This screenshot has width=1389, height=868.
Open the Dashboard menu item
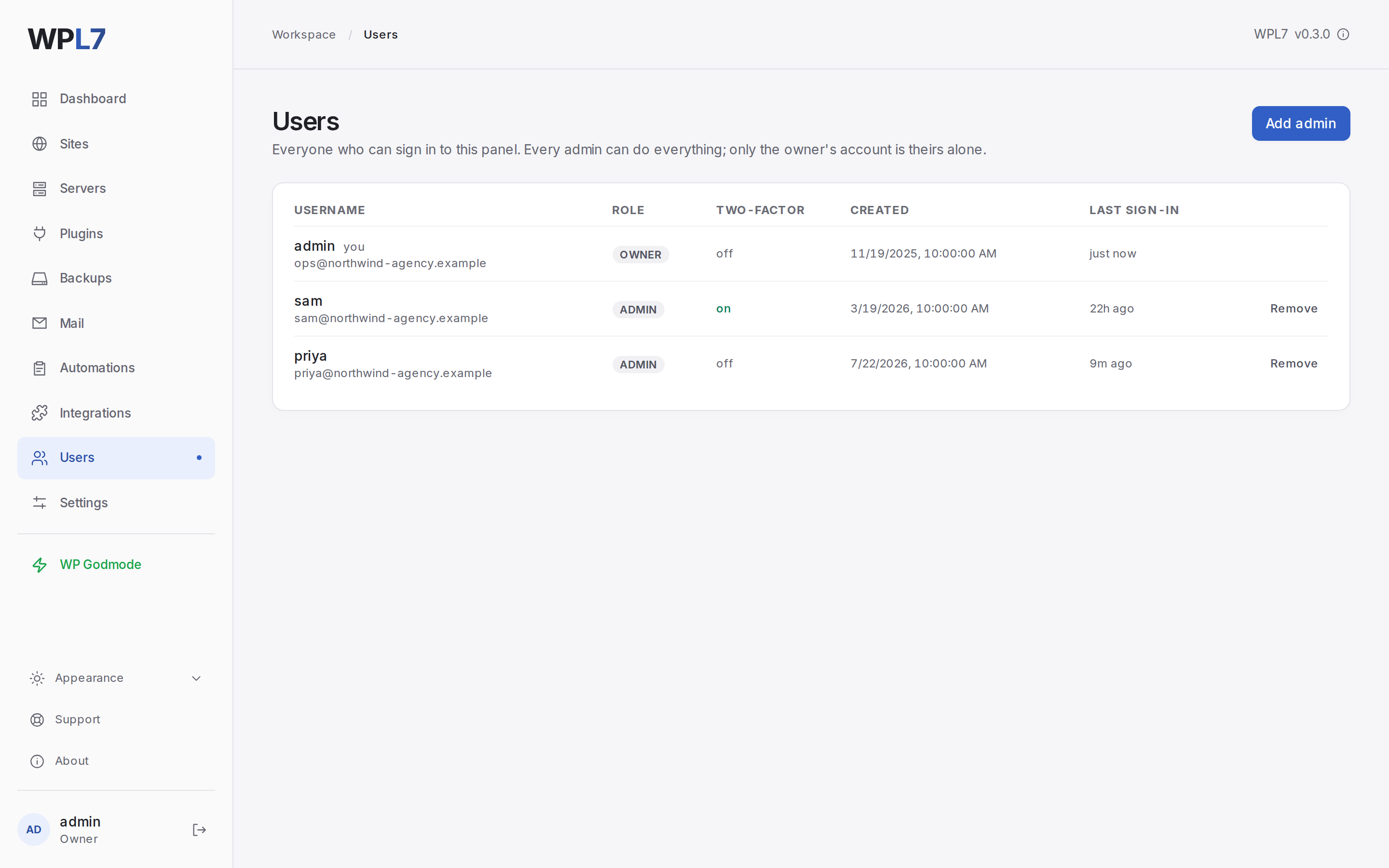[116, 99]
